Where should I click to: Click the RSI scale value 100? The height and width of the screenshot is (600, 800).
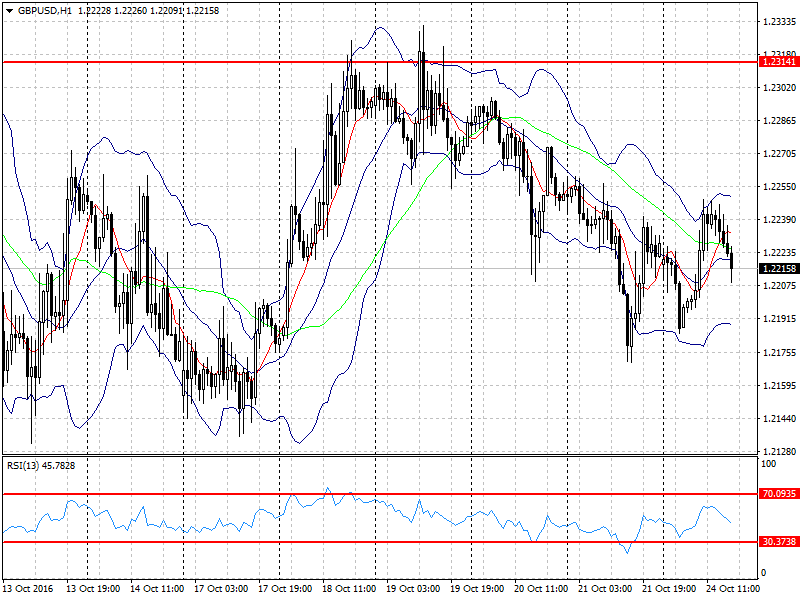point(768,464)
